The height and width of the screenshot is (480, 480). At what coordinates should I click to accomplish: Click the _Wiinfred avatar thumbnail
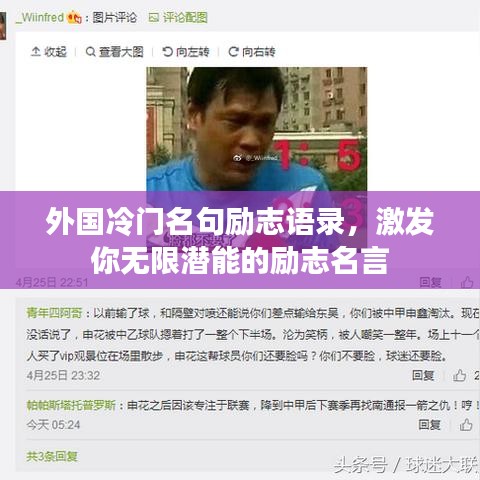[3, 26]
